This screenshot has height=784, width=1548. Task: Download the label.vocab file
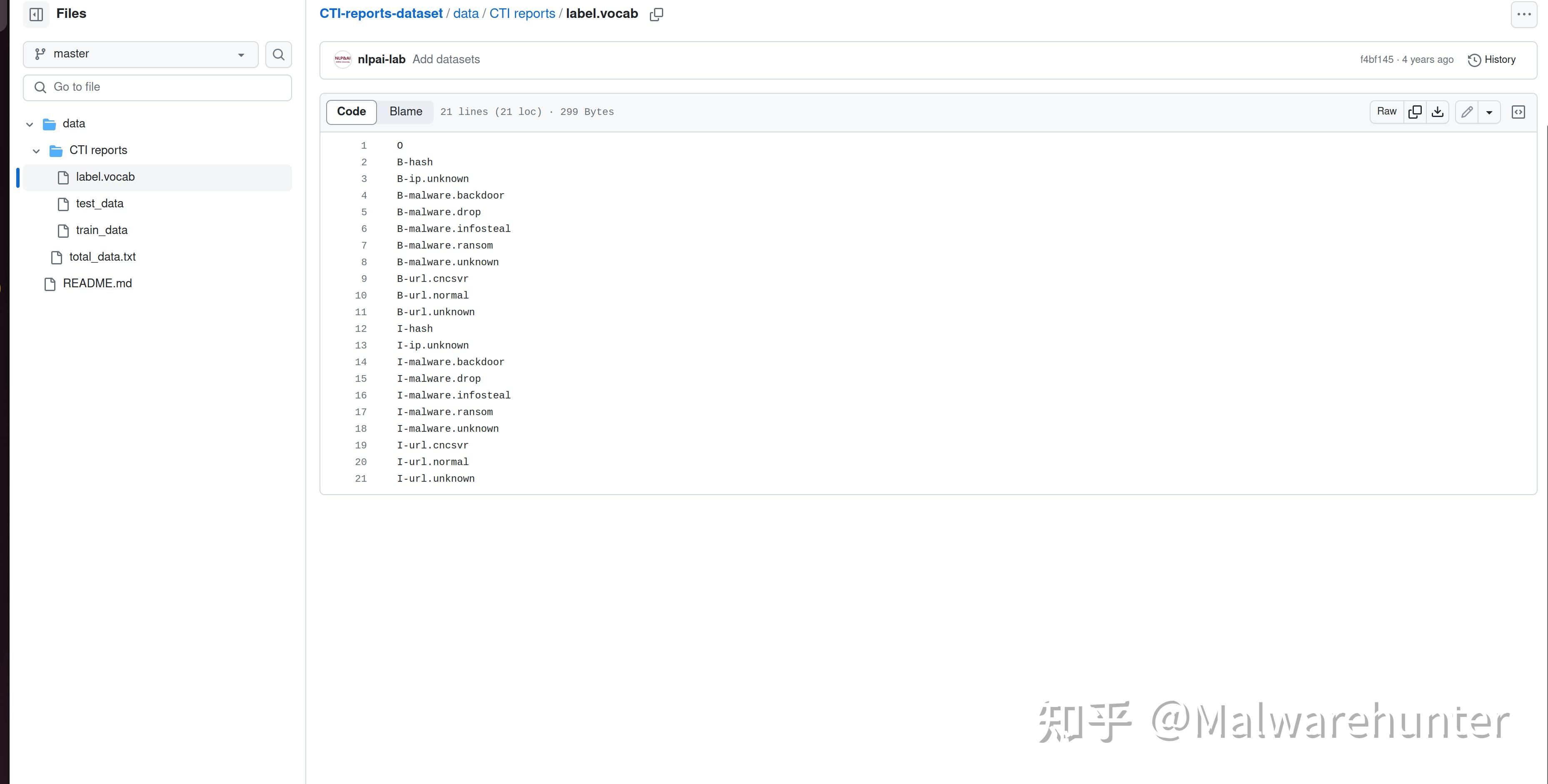coord(1438,112)
